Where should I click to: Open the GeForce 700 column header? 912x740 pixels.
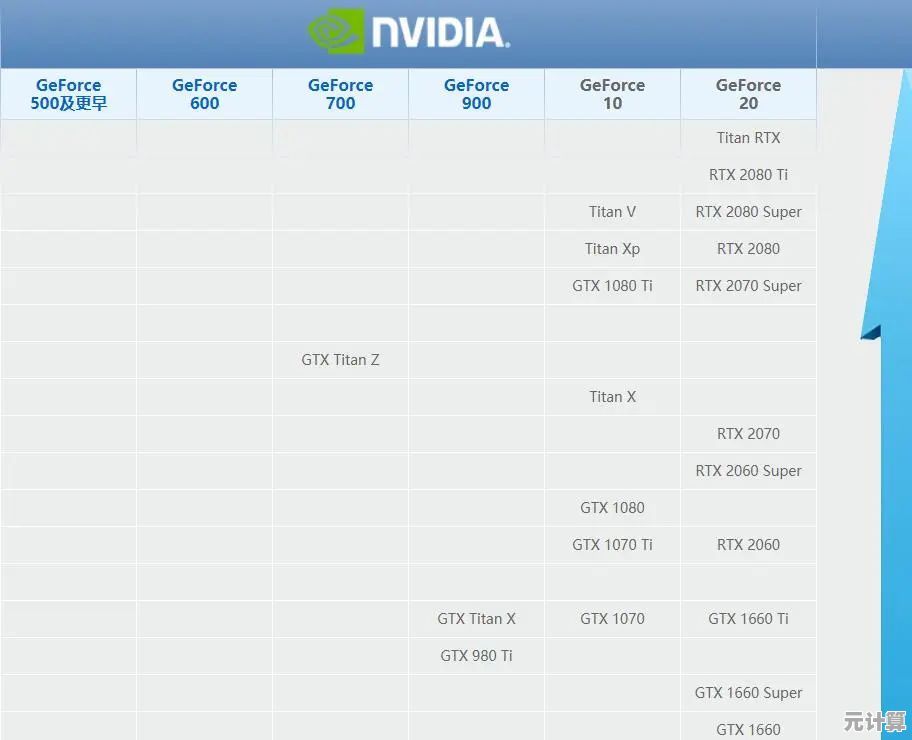(x=340, y=94)
